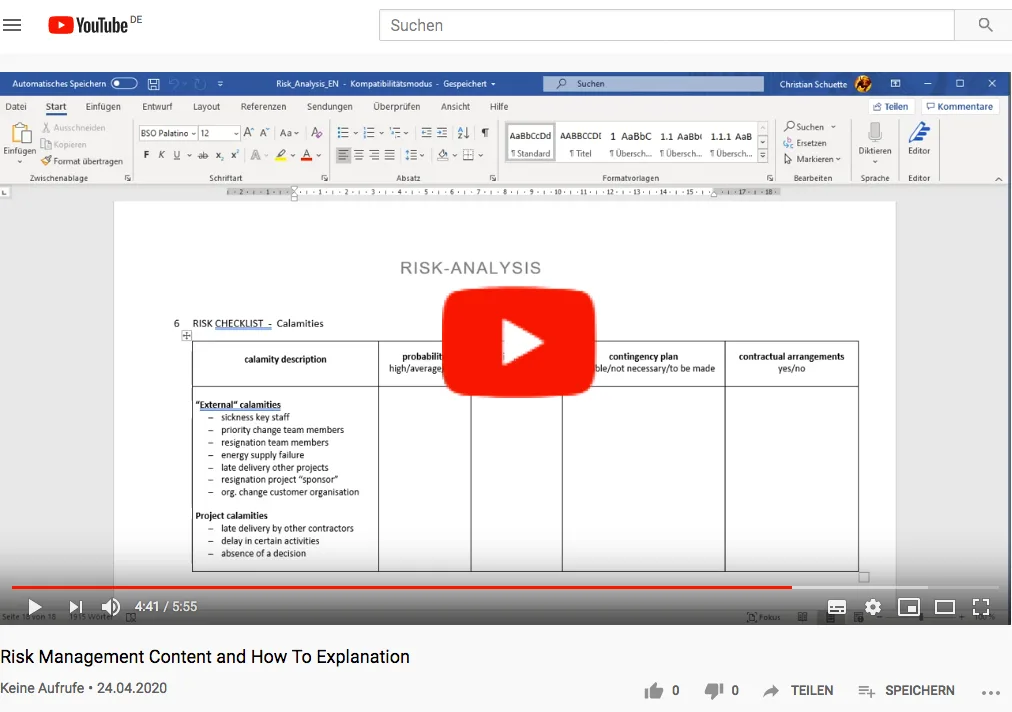The width and height of the screenshot is (1012, 712).
Task: Toggle bold F formatting
Action: pyautogui.click(x=147, y=155)
